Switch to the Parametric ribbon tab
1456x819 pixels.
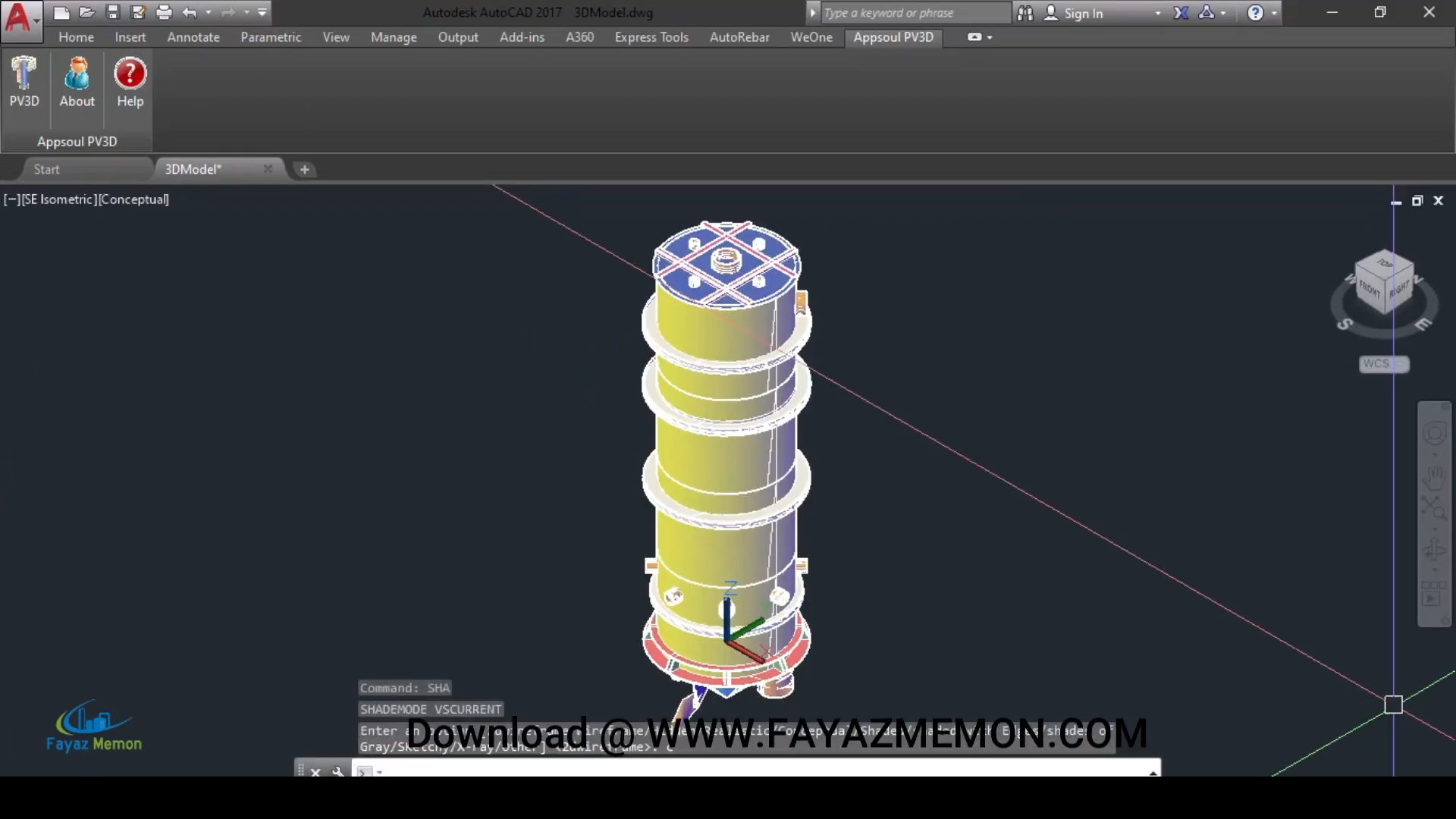click(271, 37)
